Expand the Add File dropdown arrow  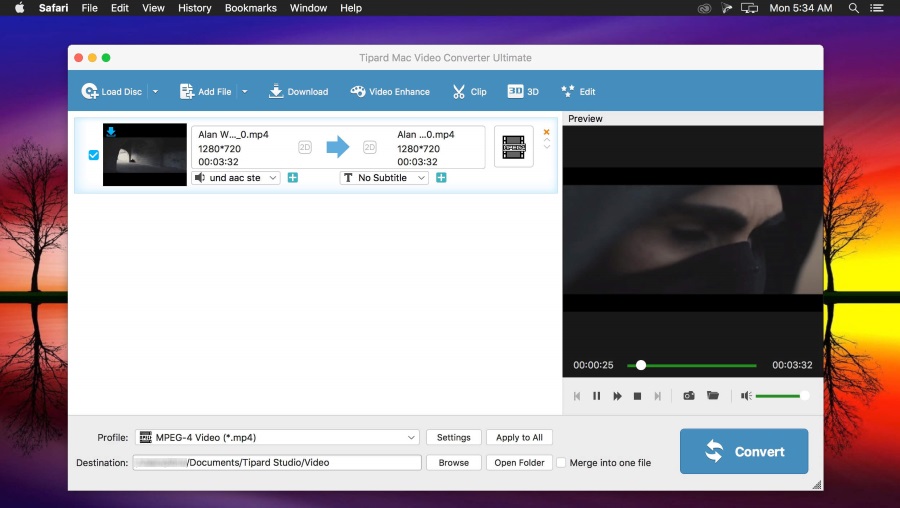(x=245, y=91)
